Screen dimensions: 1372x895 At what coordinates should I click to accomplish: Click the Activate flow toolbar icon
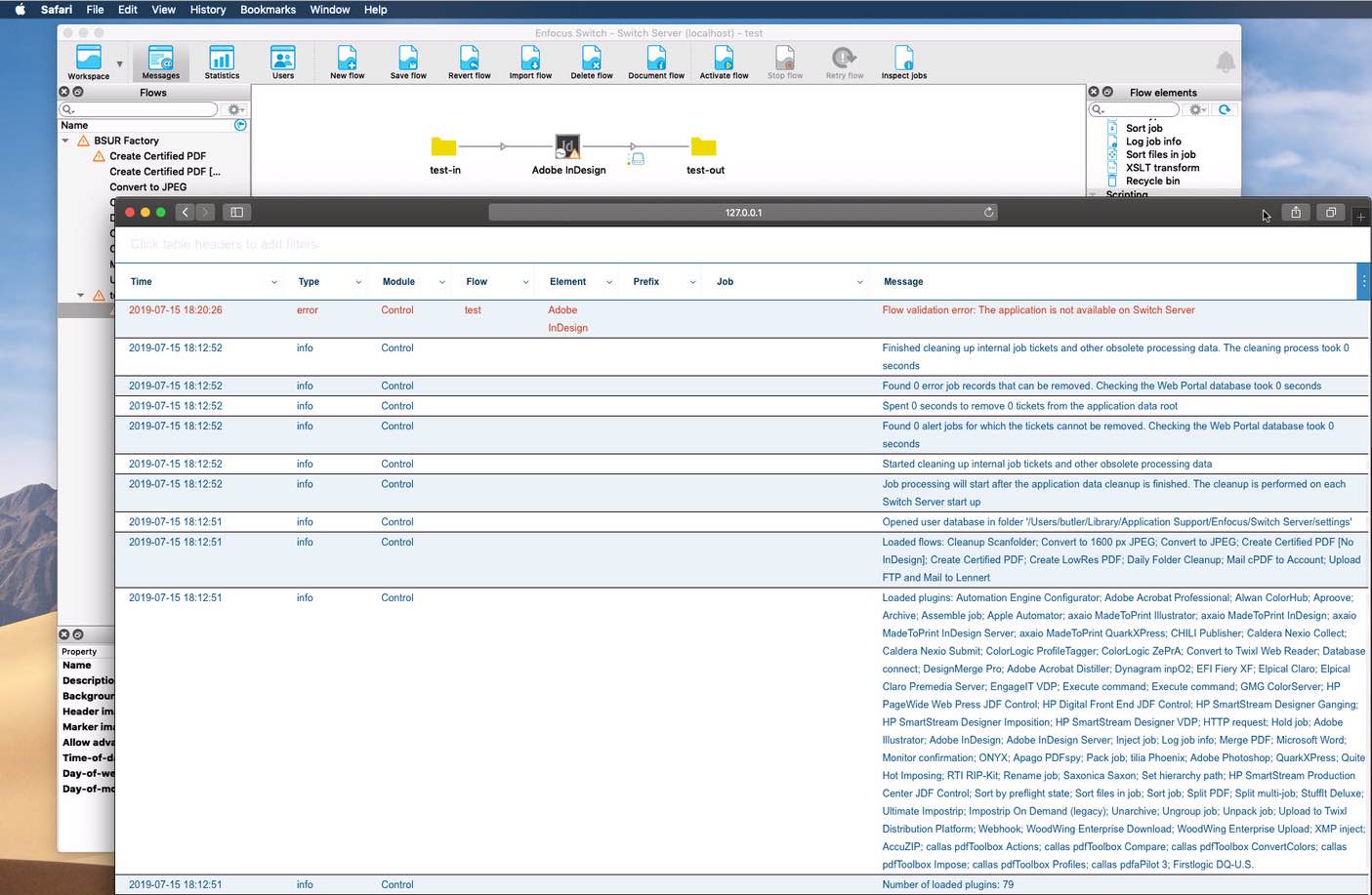click(x=724, y=61)
